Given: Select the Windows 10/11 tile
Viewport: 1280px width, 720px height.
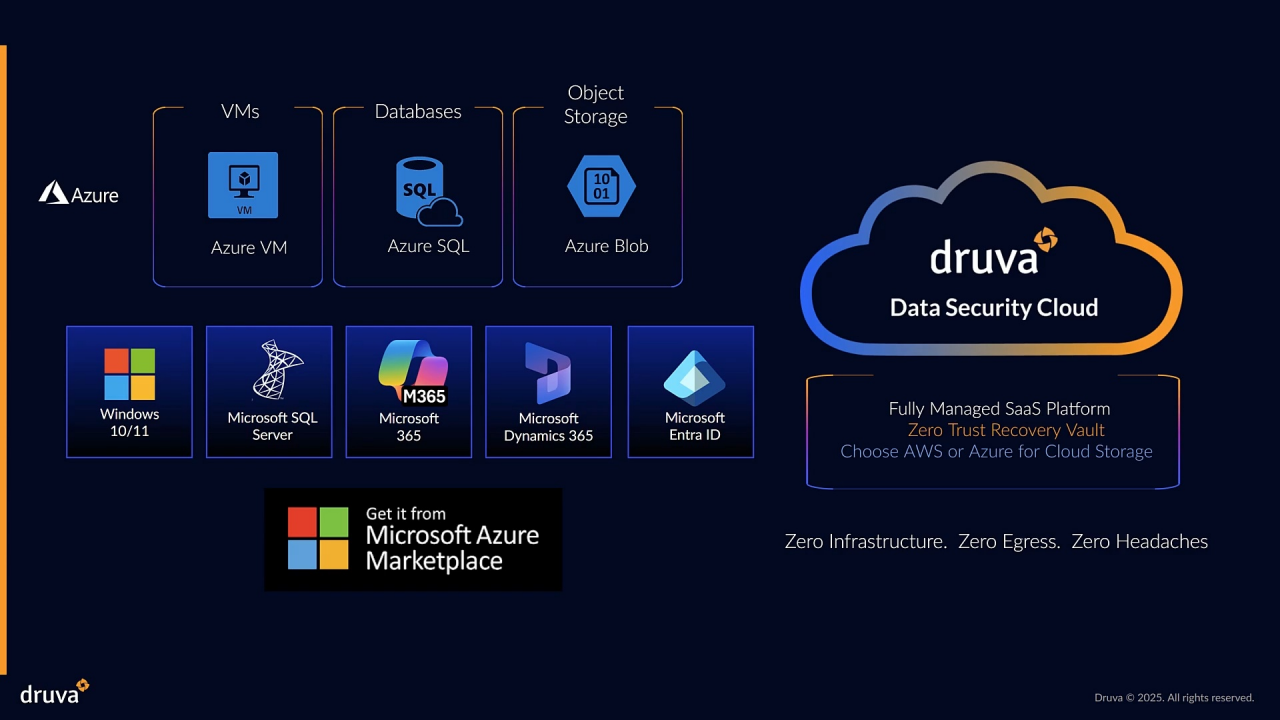Looking at the screenshot, I should [129, 391].
